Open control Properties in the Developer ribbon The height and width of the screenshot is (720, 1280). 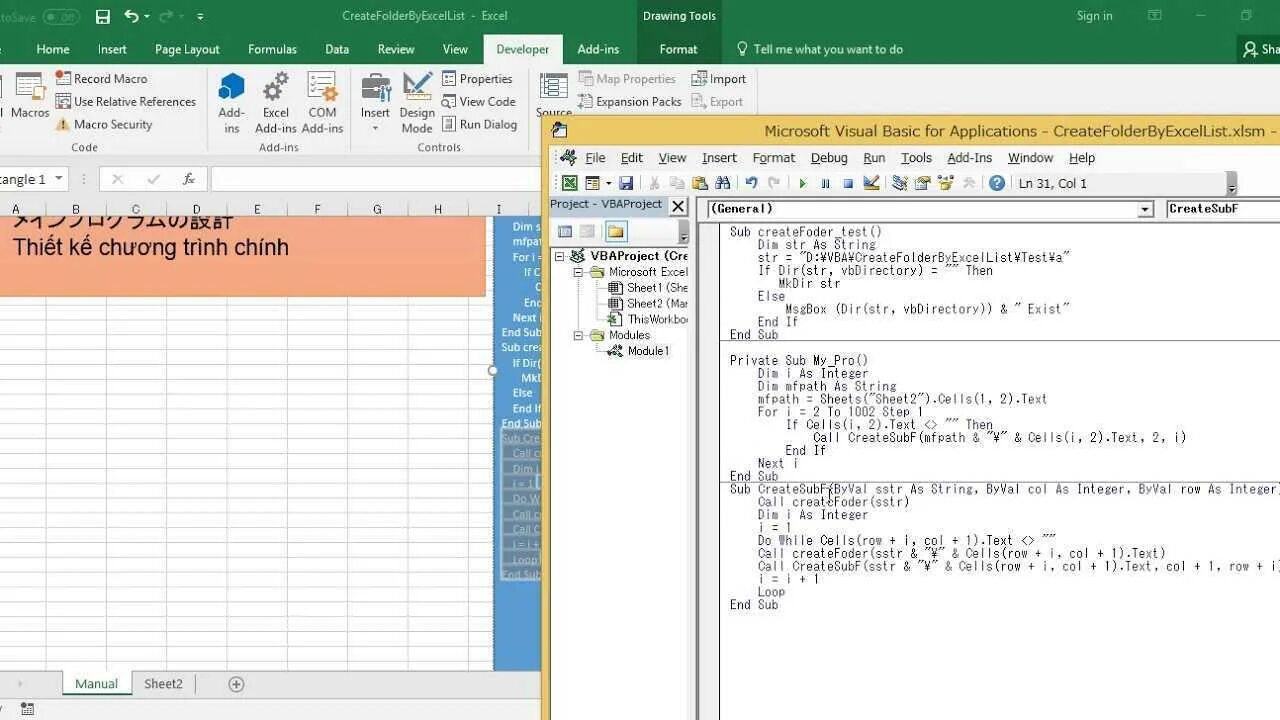pos(477,78)
